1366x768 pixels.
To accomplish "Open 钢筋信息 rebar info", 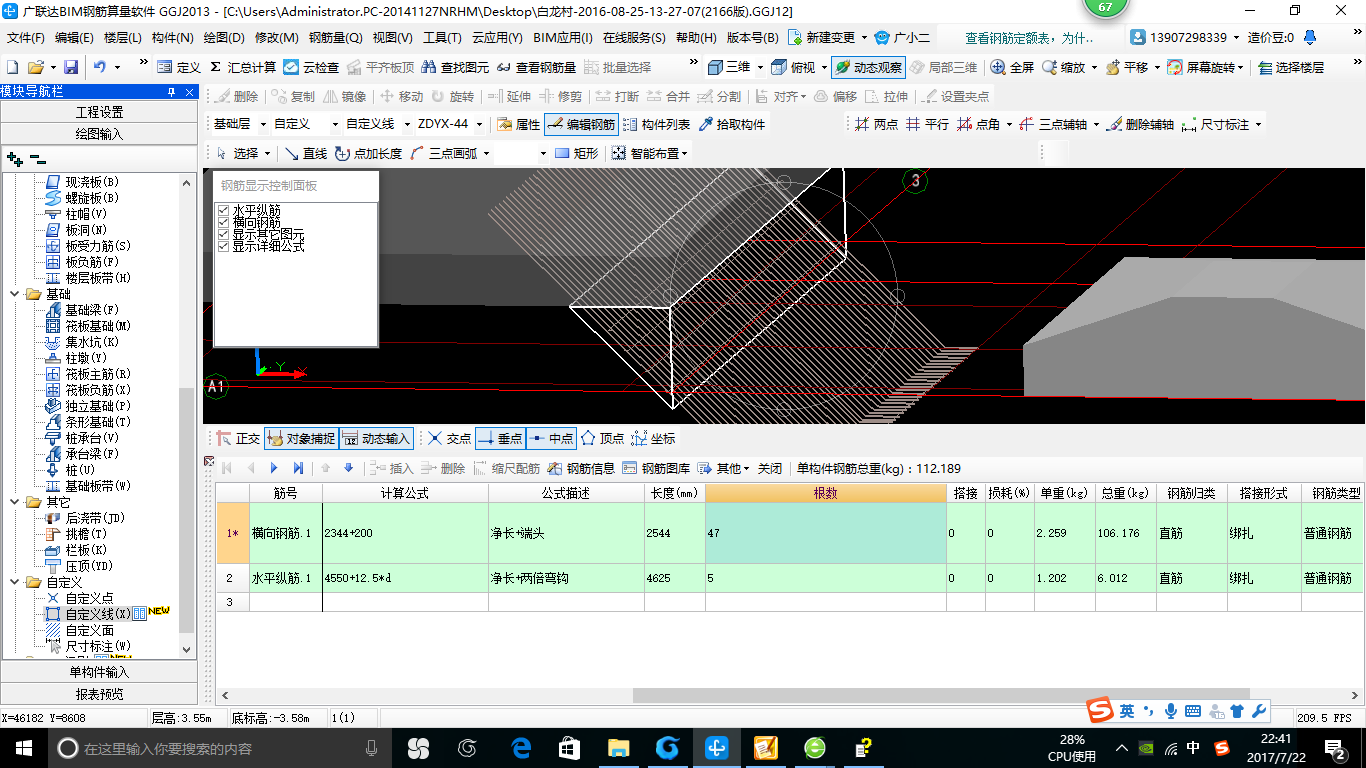I will 581,468.
